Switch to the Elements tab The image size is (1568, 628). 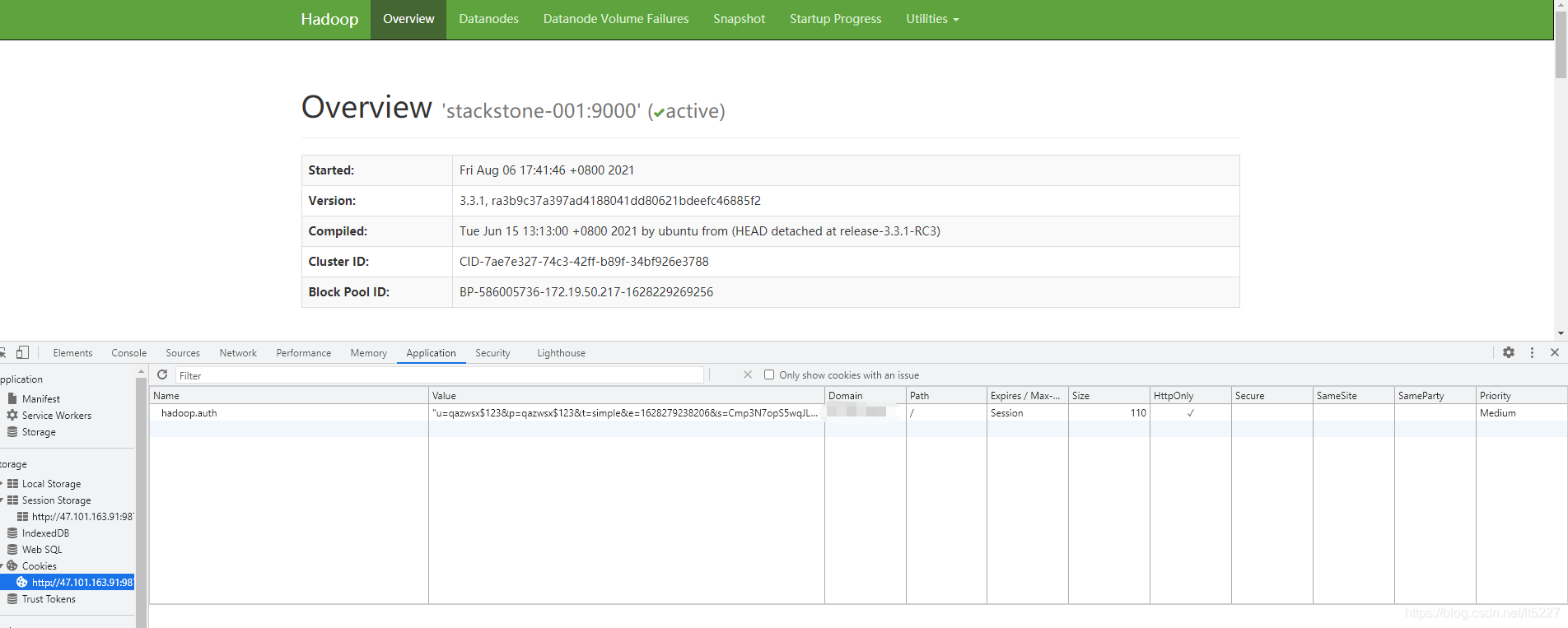click(x=72, y=353)
